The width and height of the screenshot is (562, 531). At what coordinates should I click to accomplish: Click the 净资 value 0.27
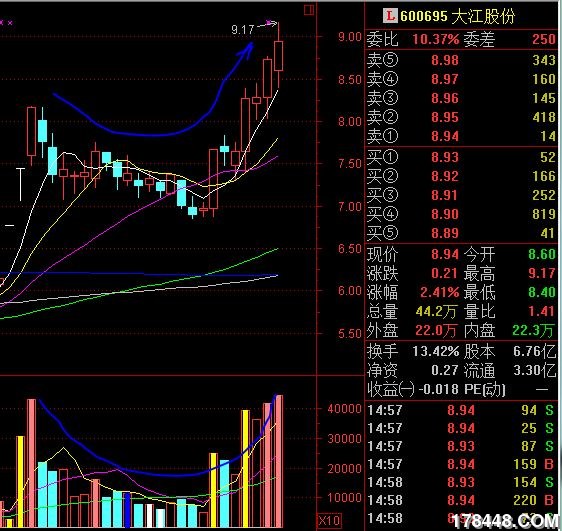tap(445, 370)
